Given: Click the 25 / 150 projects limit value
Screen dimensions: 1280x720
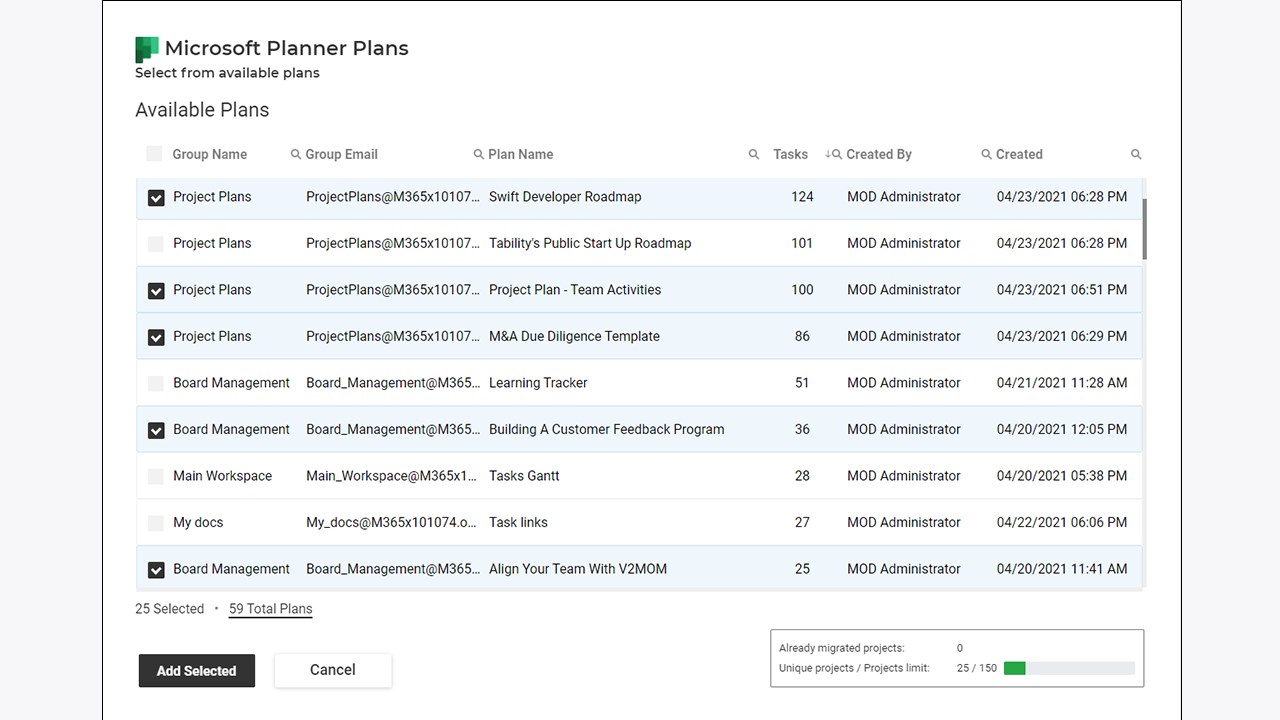Looking at the screenshot, I should 977,668.
